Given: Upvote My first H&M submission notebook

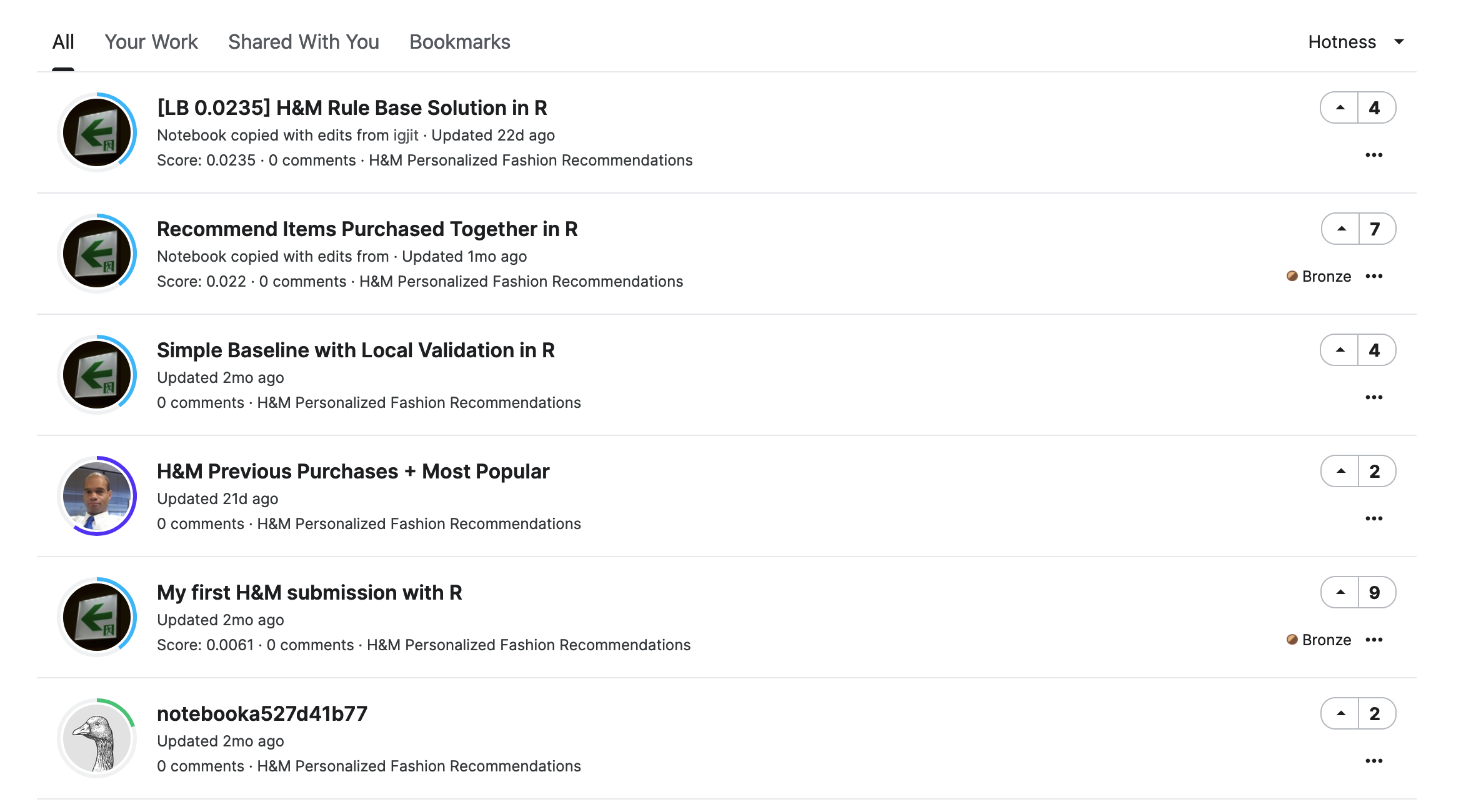Looking at the screenshot, I should pyautogui.click(x=1340, y=593).
